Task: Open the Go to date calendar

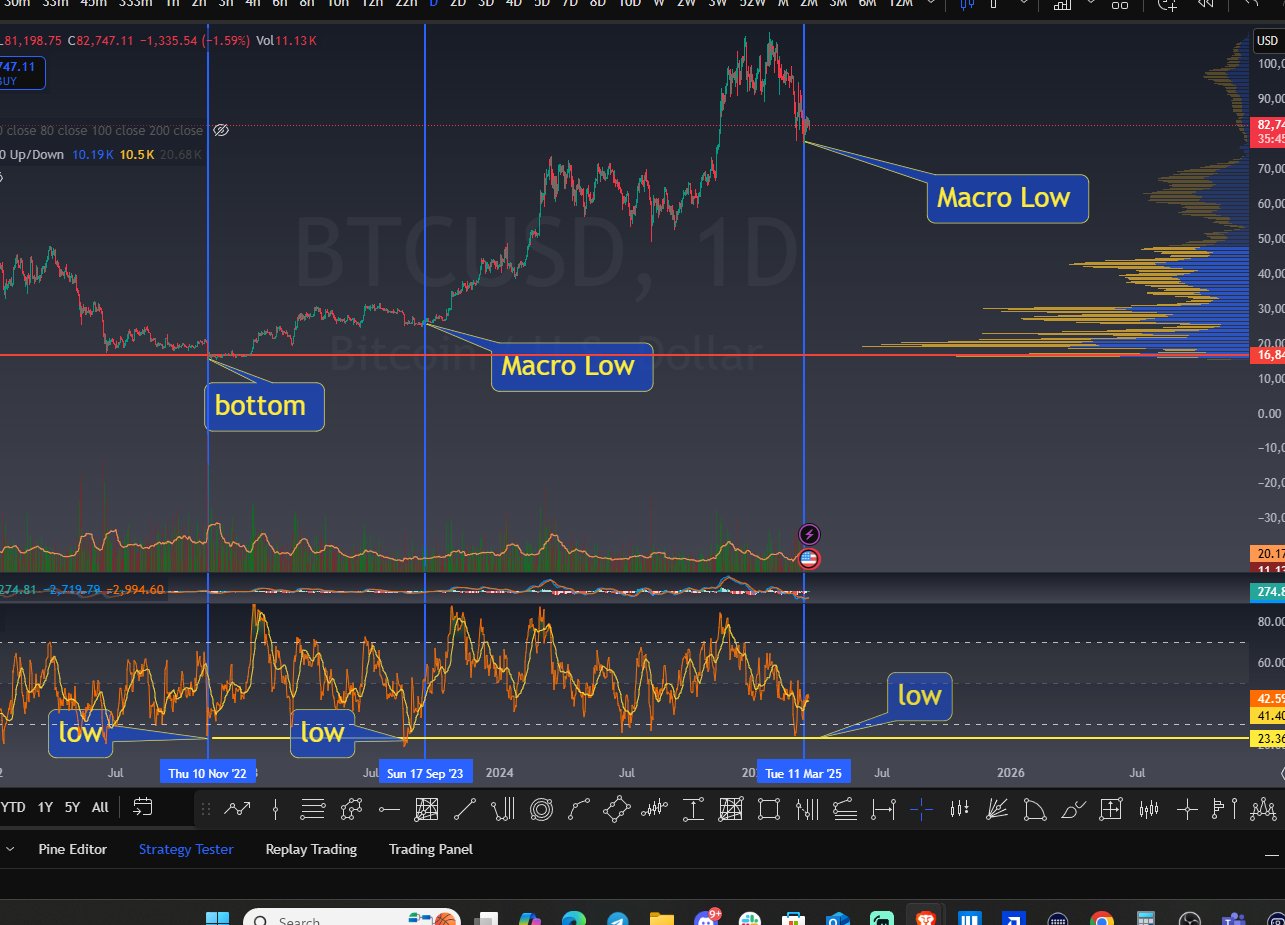Action: 143,807
